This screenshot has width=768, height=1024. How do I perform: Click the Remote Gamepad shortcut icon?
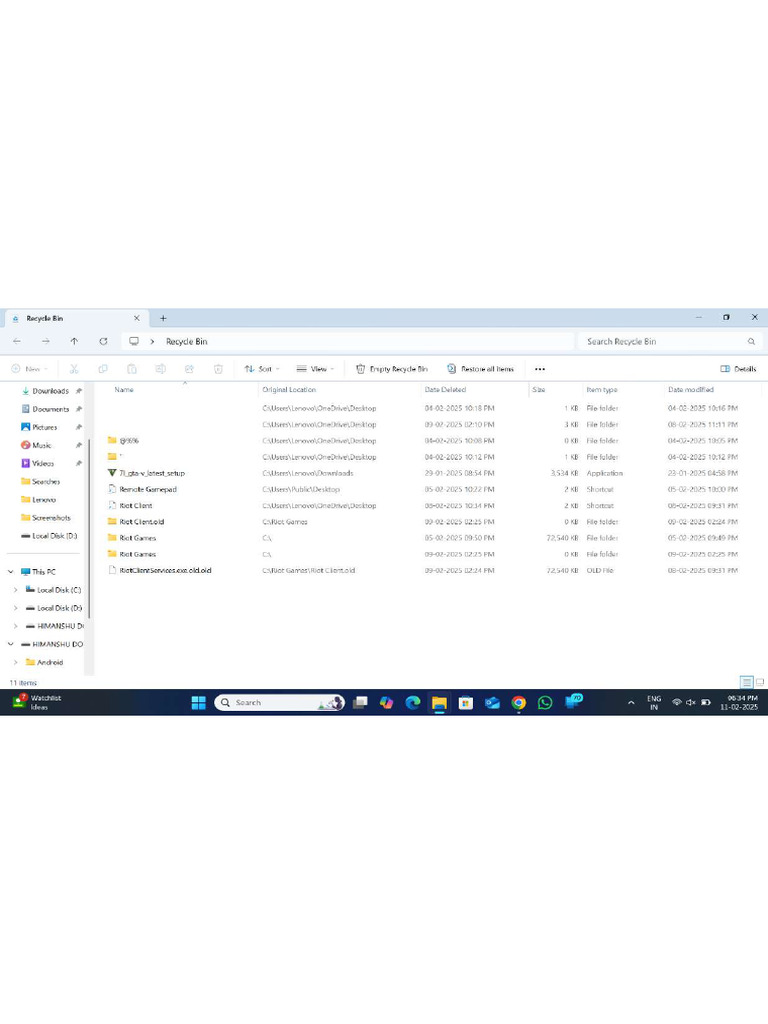tap(112, 489)
